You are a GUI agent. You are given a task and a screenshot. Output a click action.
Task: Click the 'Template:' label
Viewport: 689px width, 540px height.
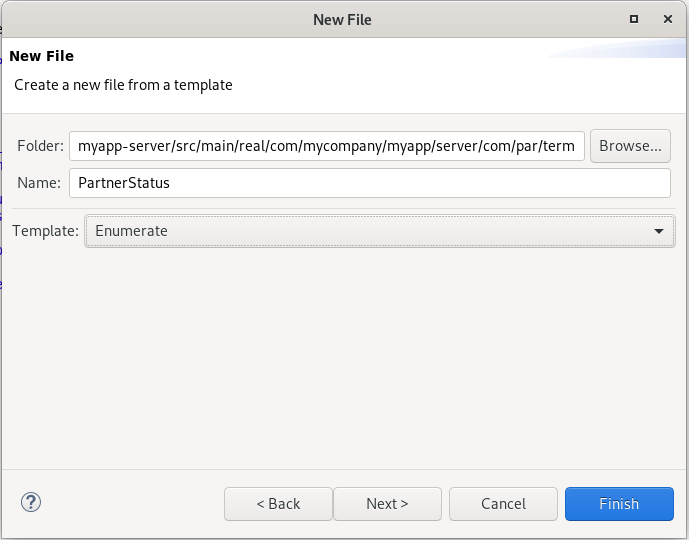point(46,231)
